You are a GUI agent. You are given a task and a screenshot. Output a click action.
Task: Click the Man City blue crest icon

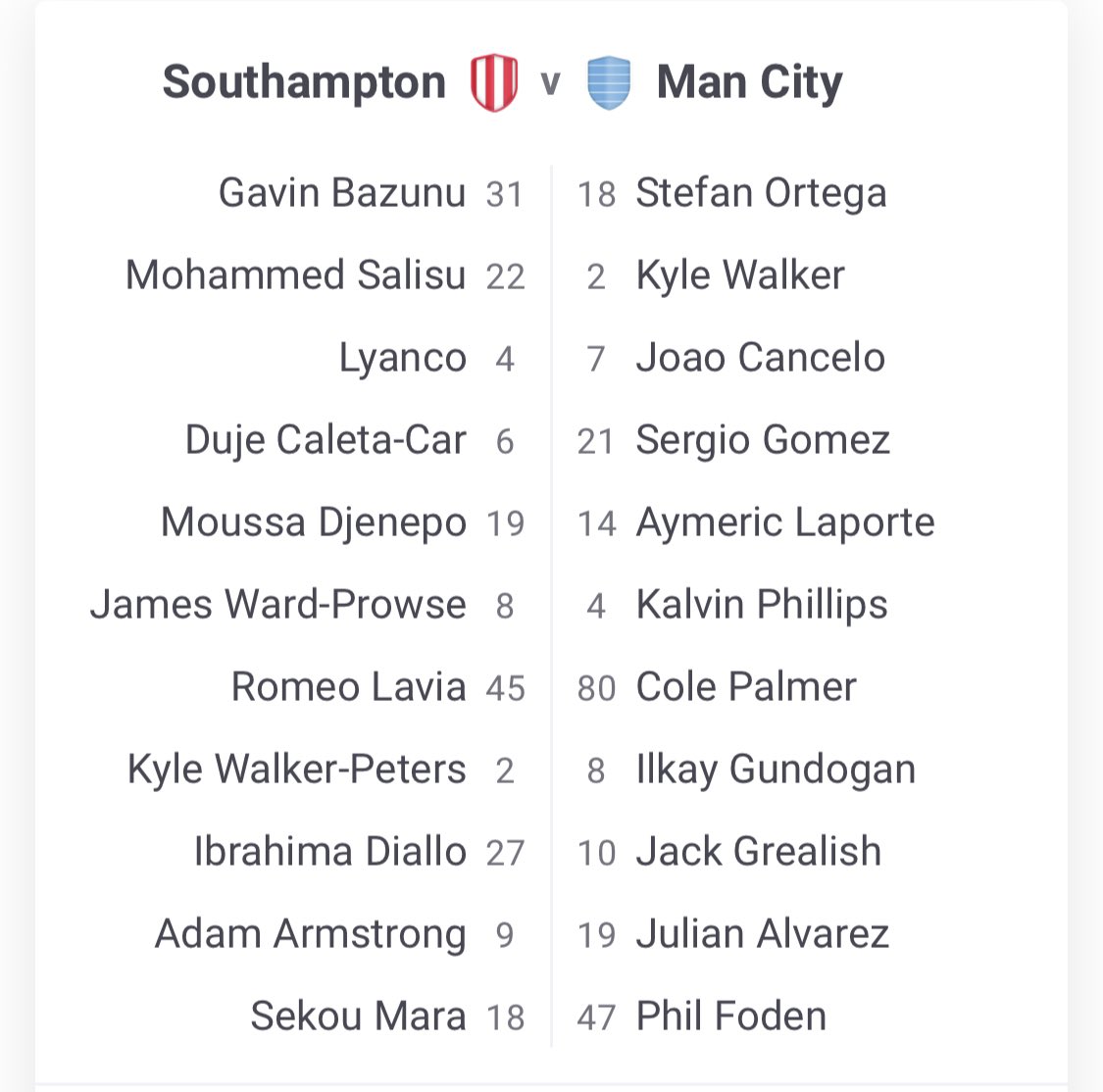point(609,82)
